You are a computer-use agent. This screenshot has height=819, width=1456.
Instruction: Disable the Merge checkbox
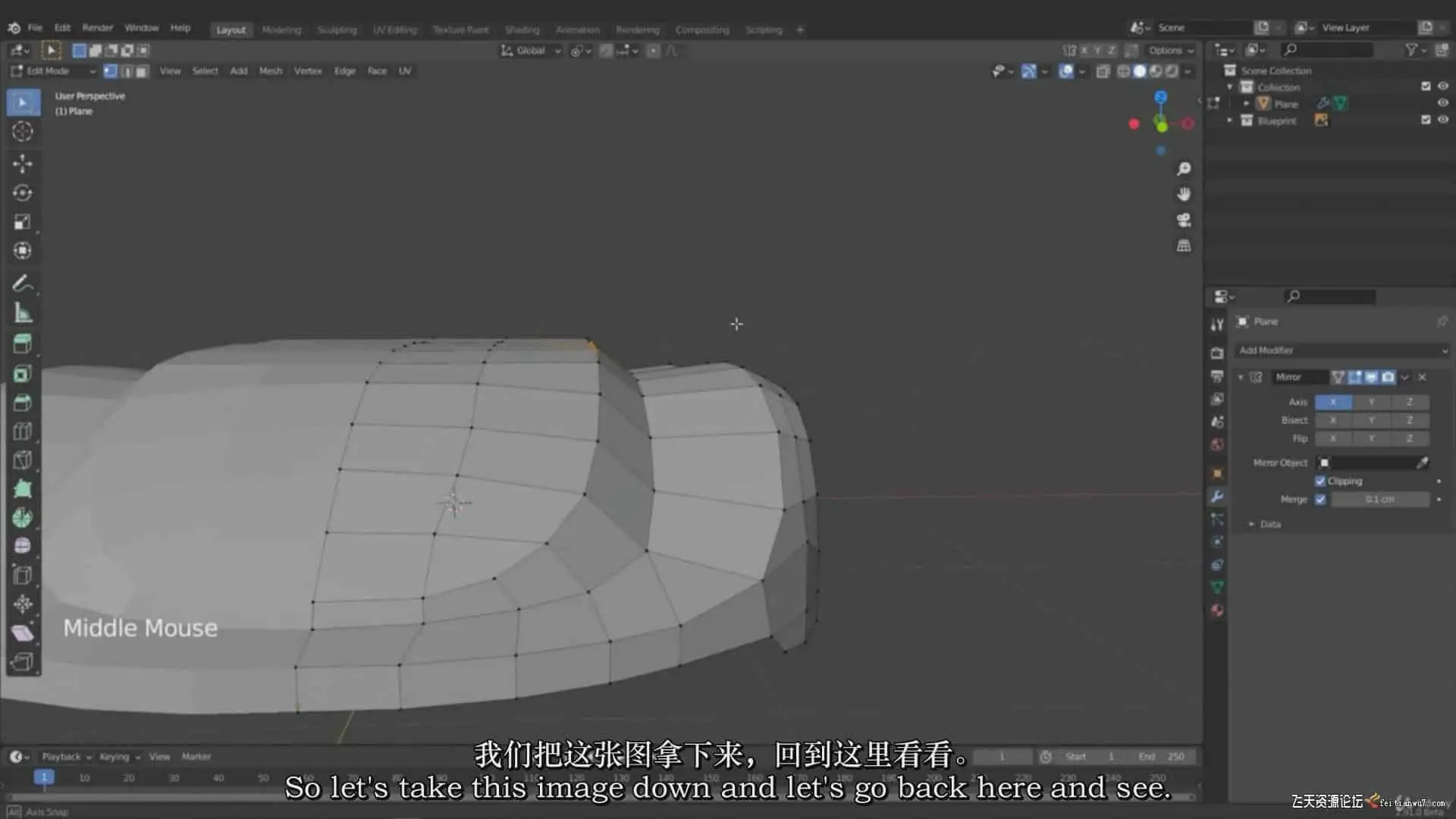point(1320,499)
